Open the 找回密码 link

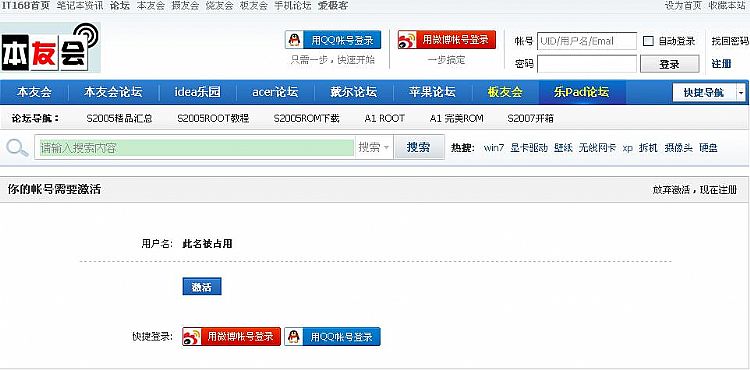(729, 41)
